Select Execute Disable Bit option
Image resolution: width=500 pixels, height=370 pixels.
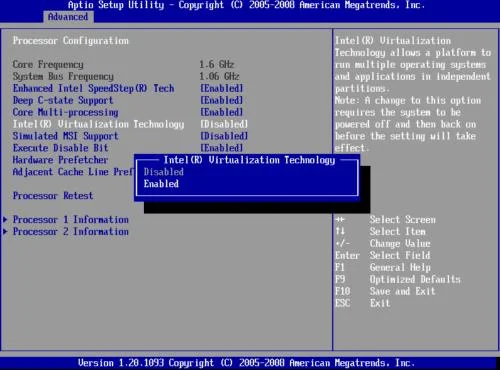coord(61,148)
